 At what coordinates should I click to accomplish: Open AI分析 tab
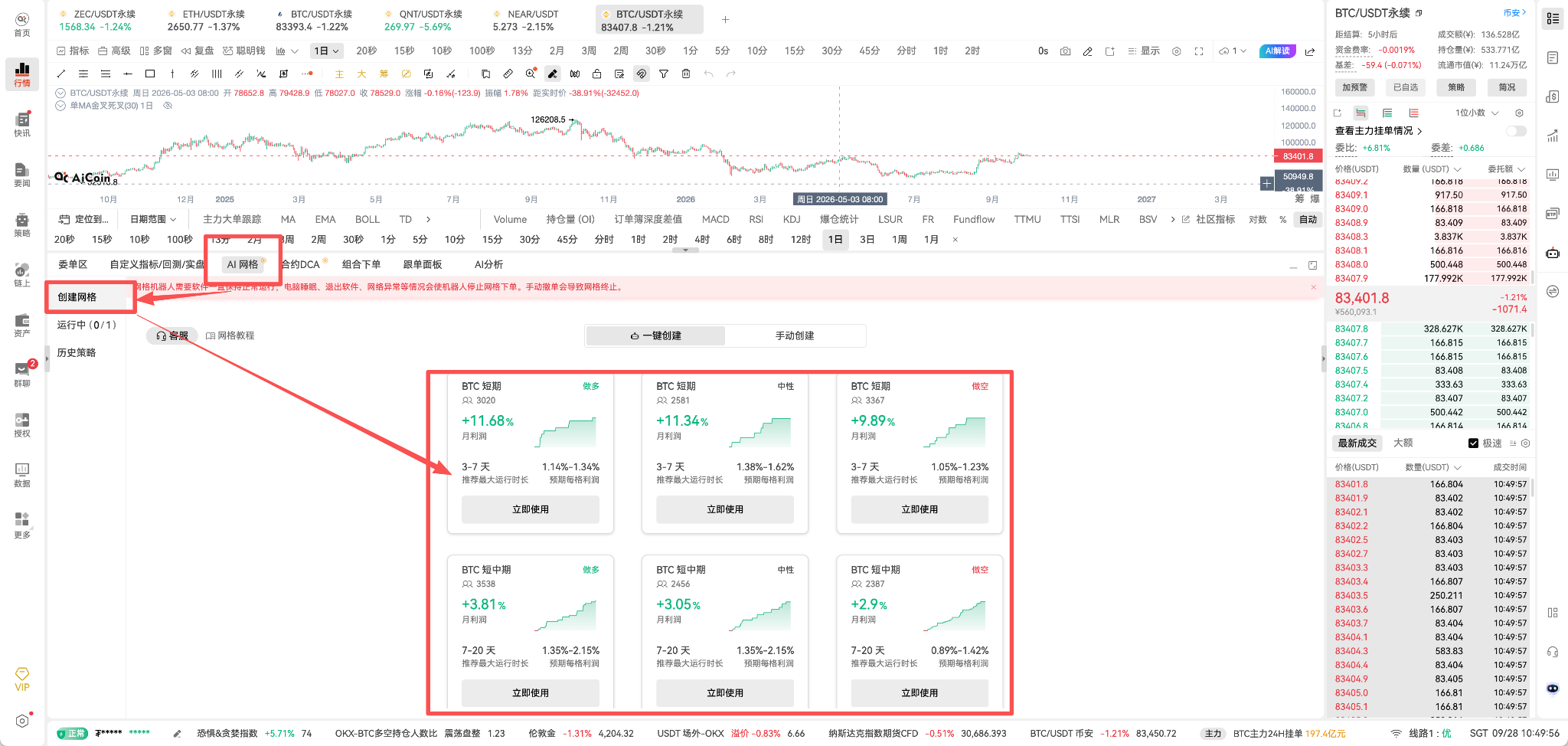pos(488,264)
